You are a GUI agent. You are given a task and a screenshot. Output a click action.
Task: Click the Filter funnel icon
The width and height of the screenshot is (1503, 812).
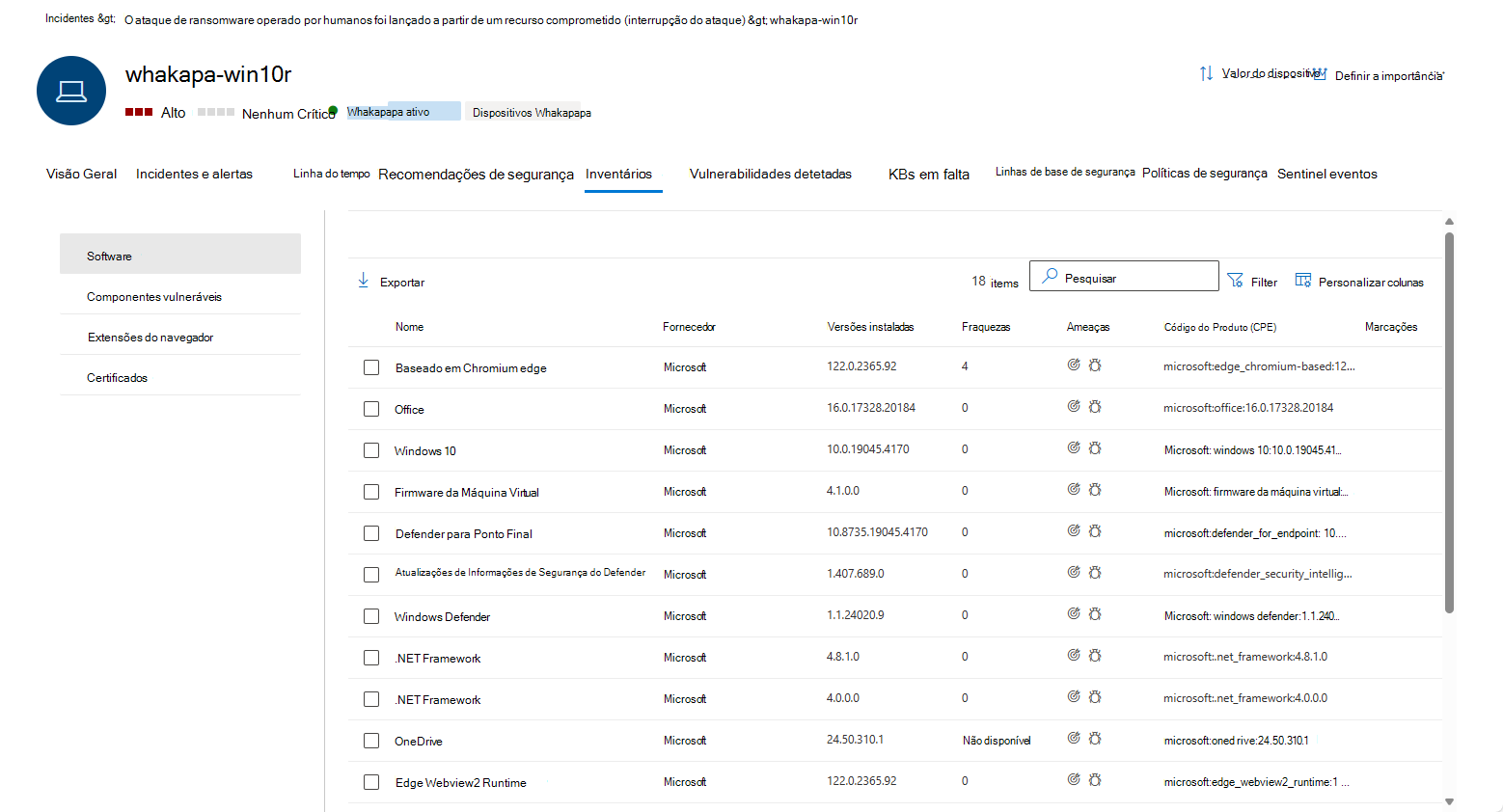pos(1235,281)
